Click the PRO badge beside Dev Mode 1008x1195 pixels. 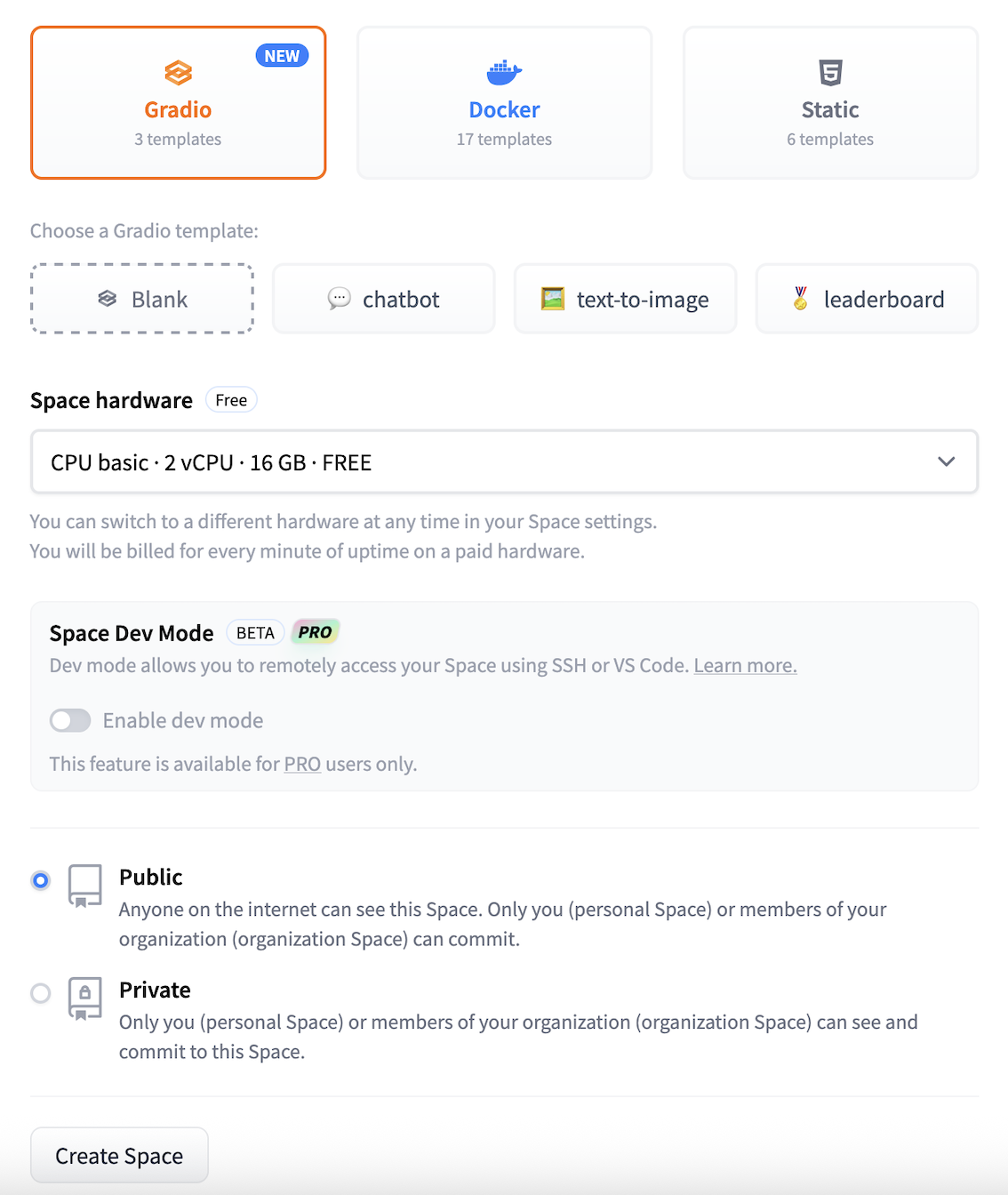click(x=315, y=632)
